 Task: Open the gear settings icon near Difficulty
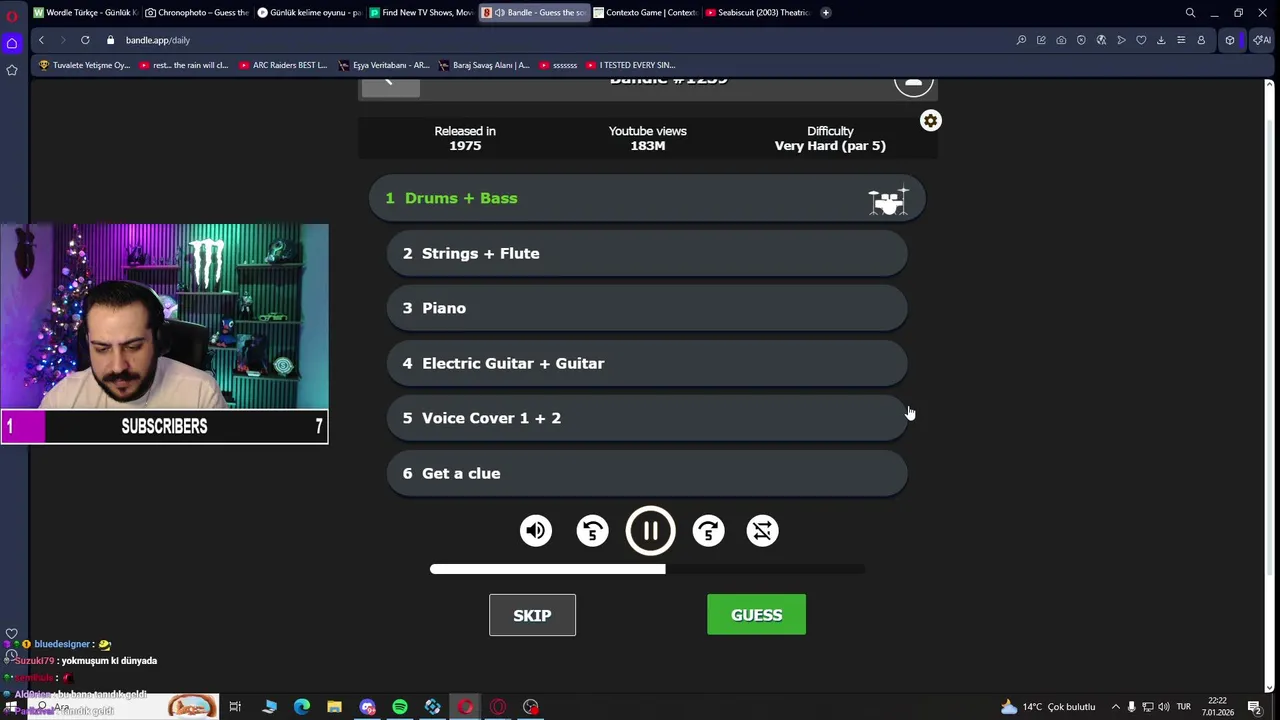931,121
